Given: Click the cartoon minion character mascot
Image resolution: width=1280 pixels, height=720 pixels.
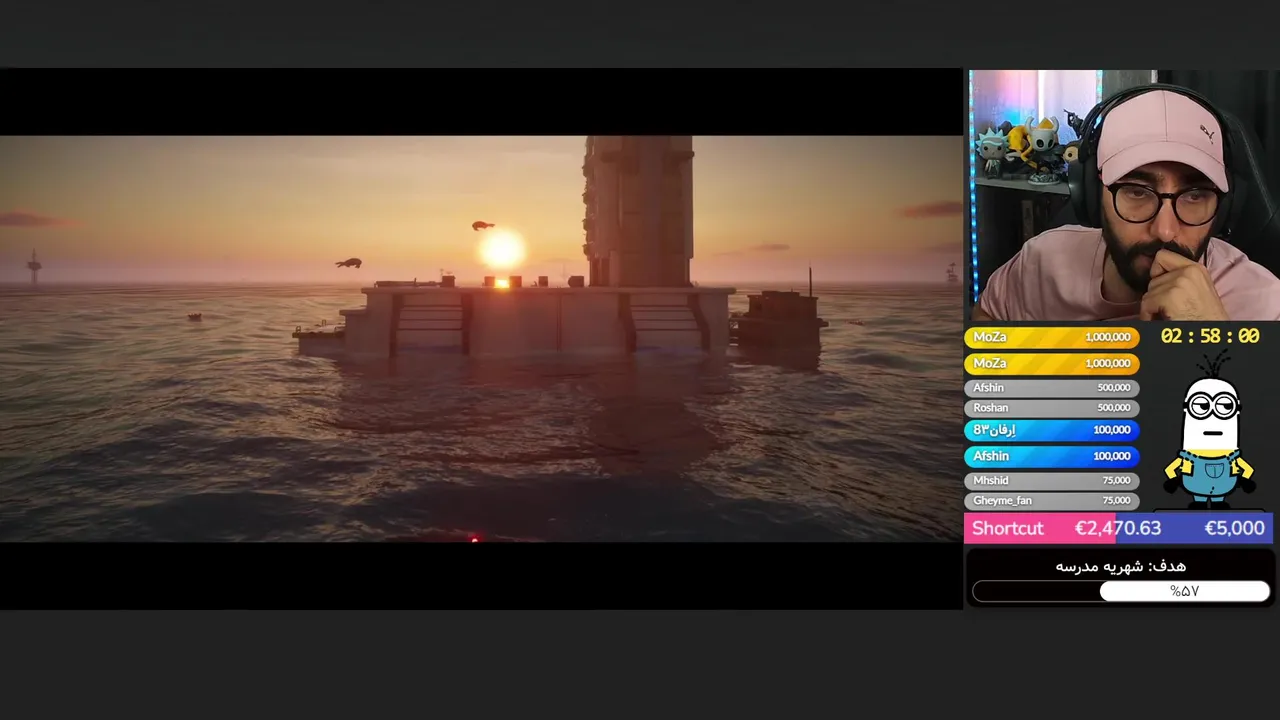Looking at the screenshot, I should coord(1212,432).
